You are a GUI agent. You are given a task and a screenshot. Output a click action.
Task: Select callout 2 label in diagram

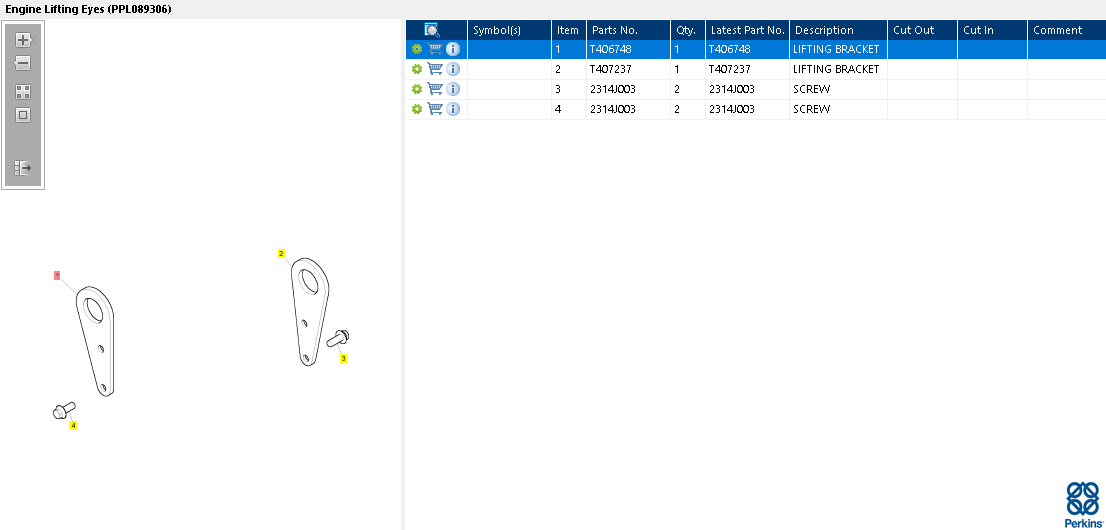281,253
